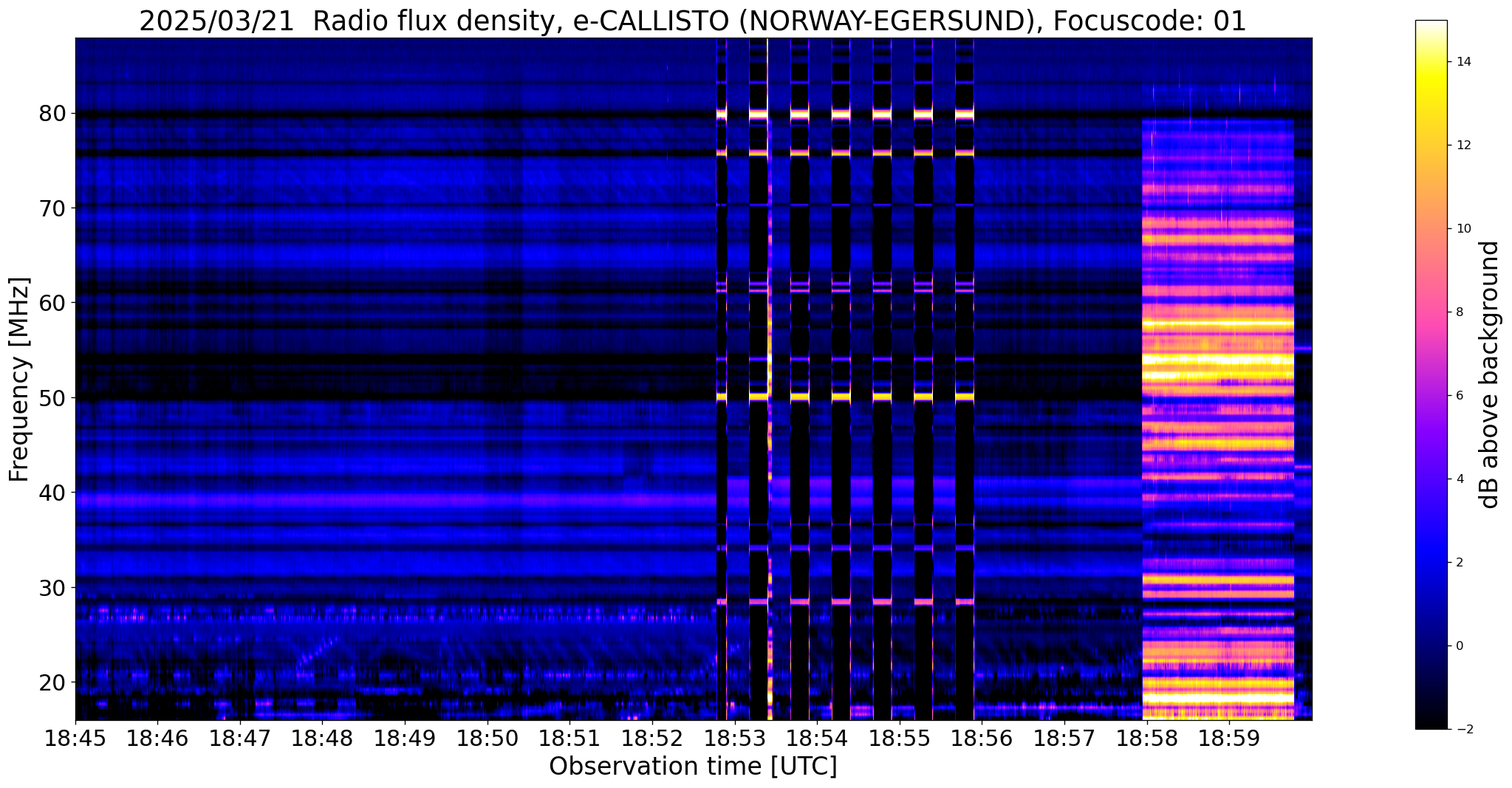Click the colorbar tick label 12
Image resolution: width=1512 pixels, height=788 pixels.
click(1463, 145)
